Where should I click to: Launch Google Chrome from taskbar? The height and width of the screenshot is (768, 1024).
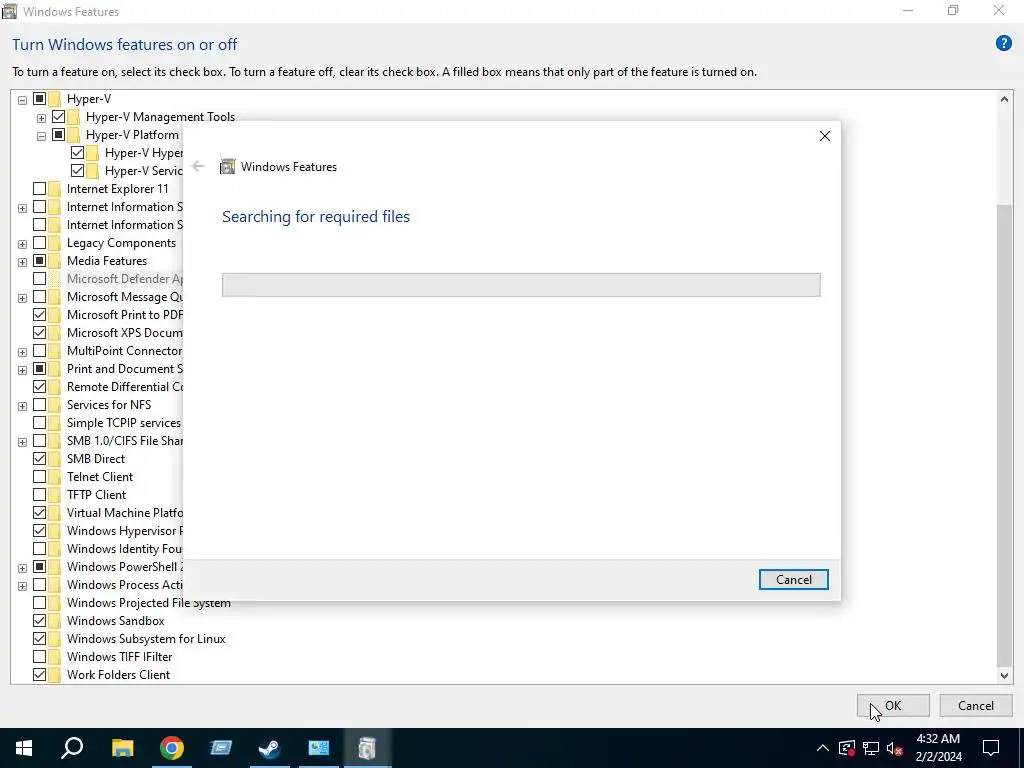pyautogui.click(x=172, y=748)
